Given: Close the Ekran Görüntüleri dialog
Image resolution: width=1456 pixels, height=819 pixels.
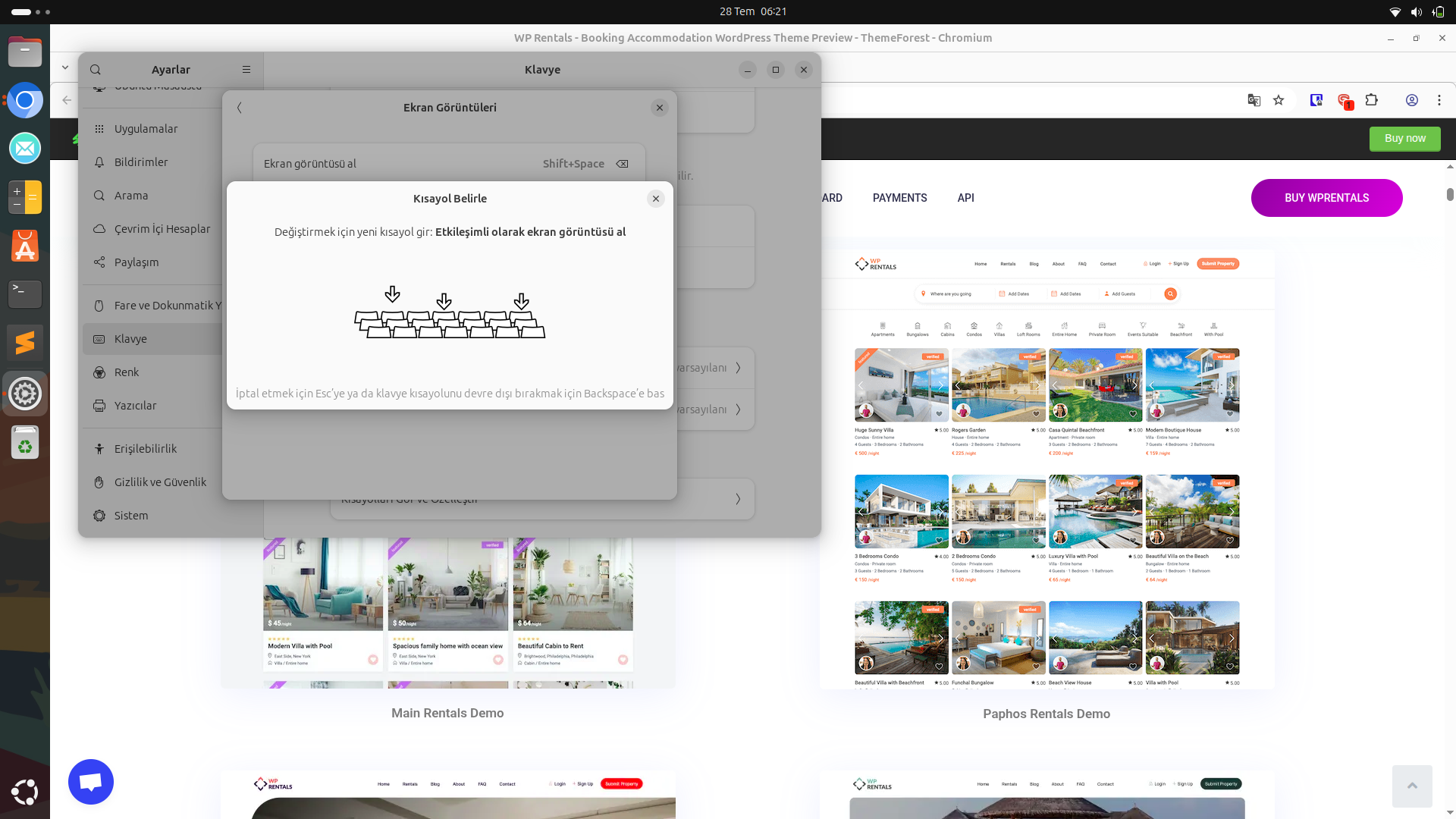Looking at the screenshot, I should pyautogui.click(x=660, y=108).
